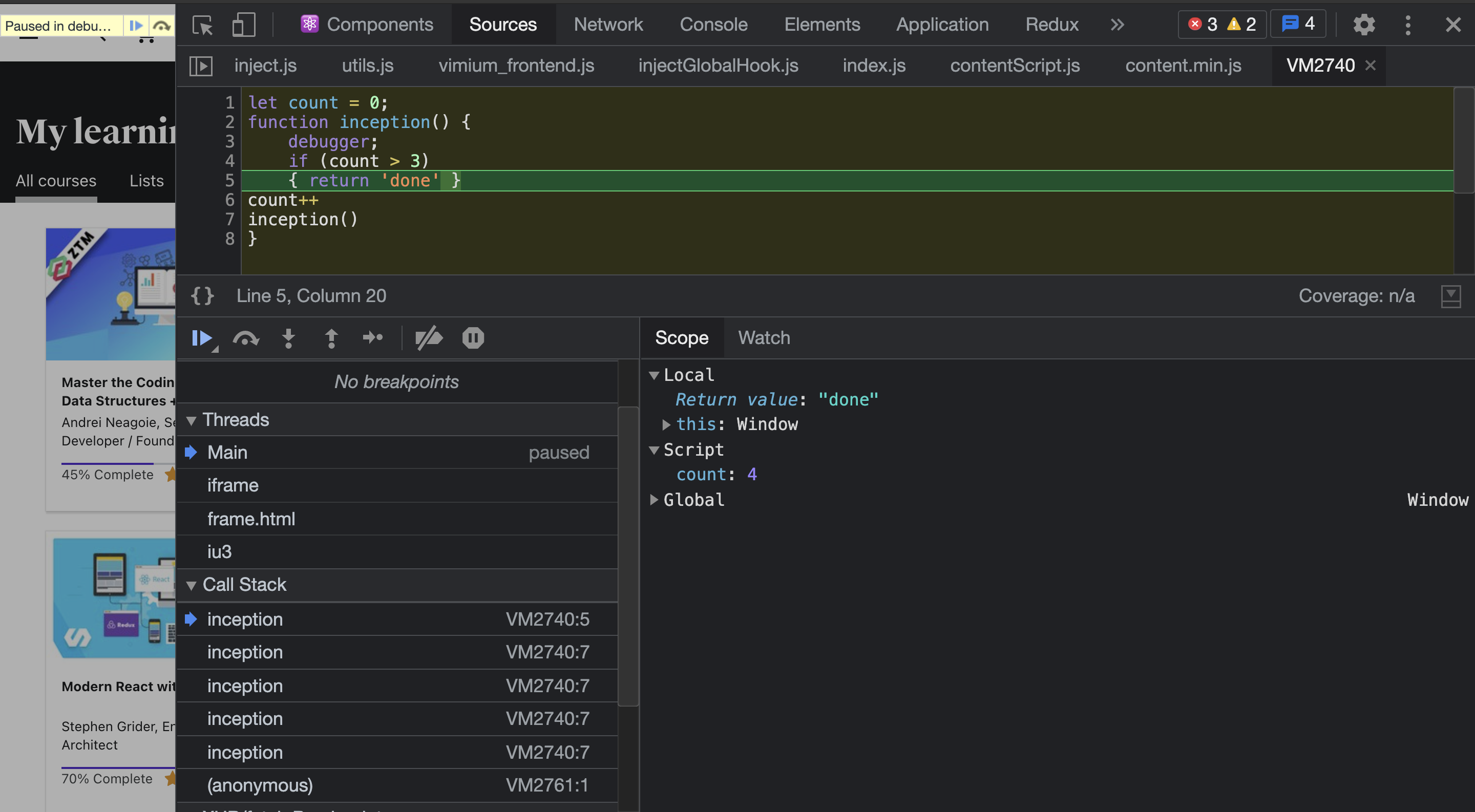The image size is (1475, 812).
Task: Toggle the device emulation toolbar
Action: 243,25
